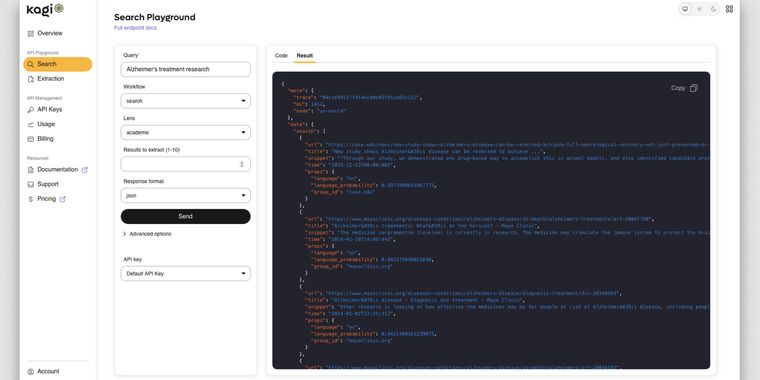Image resolution: width=760 pixels, height=380 pixels.
Task: Copy the JSON result
Action: tap(684, 88)
